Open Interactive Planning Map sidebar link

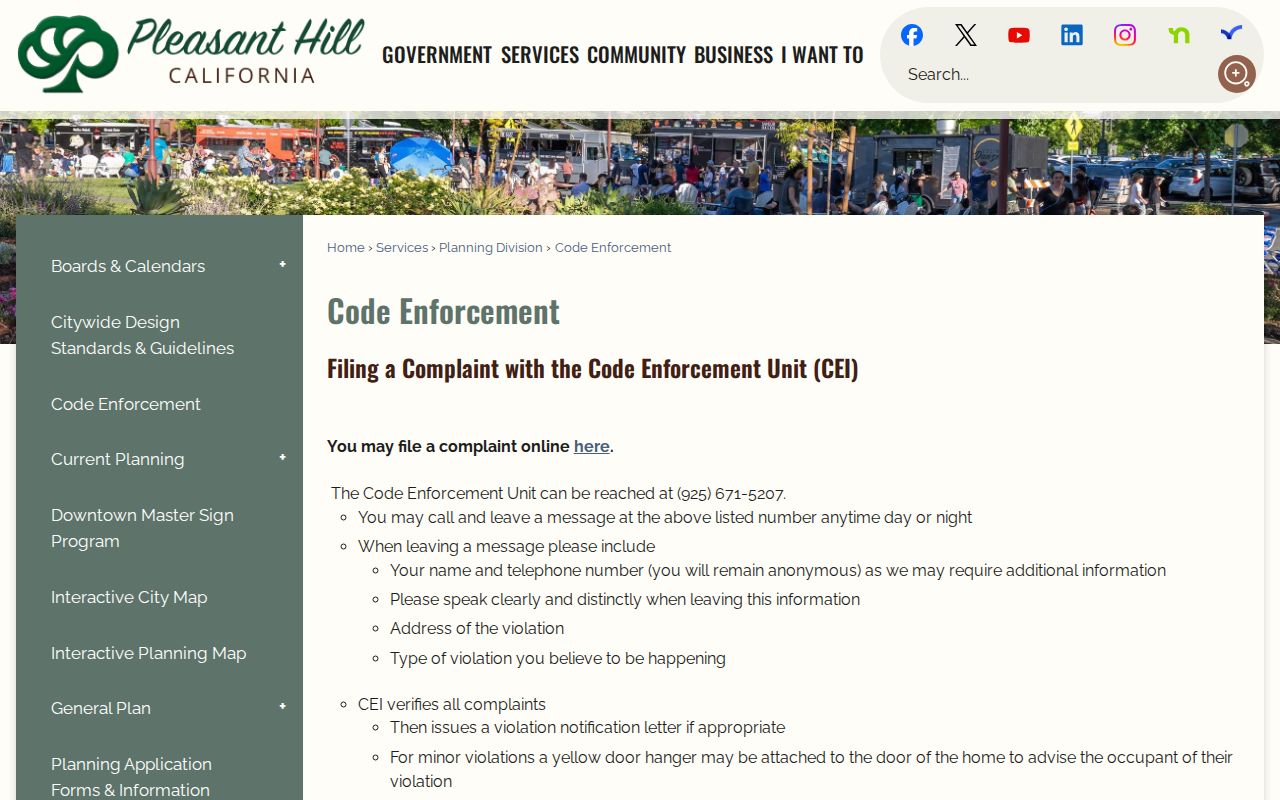point(149,653)
